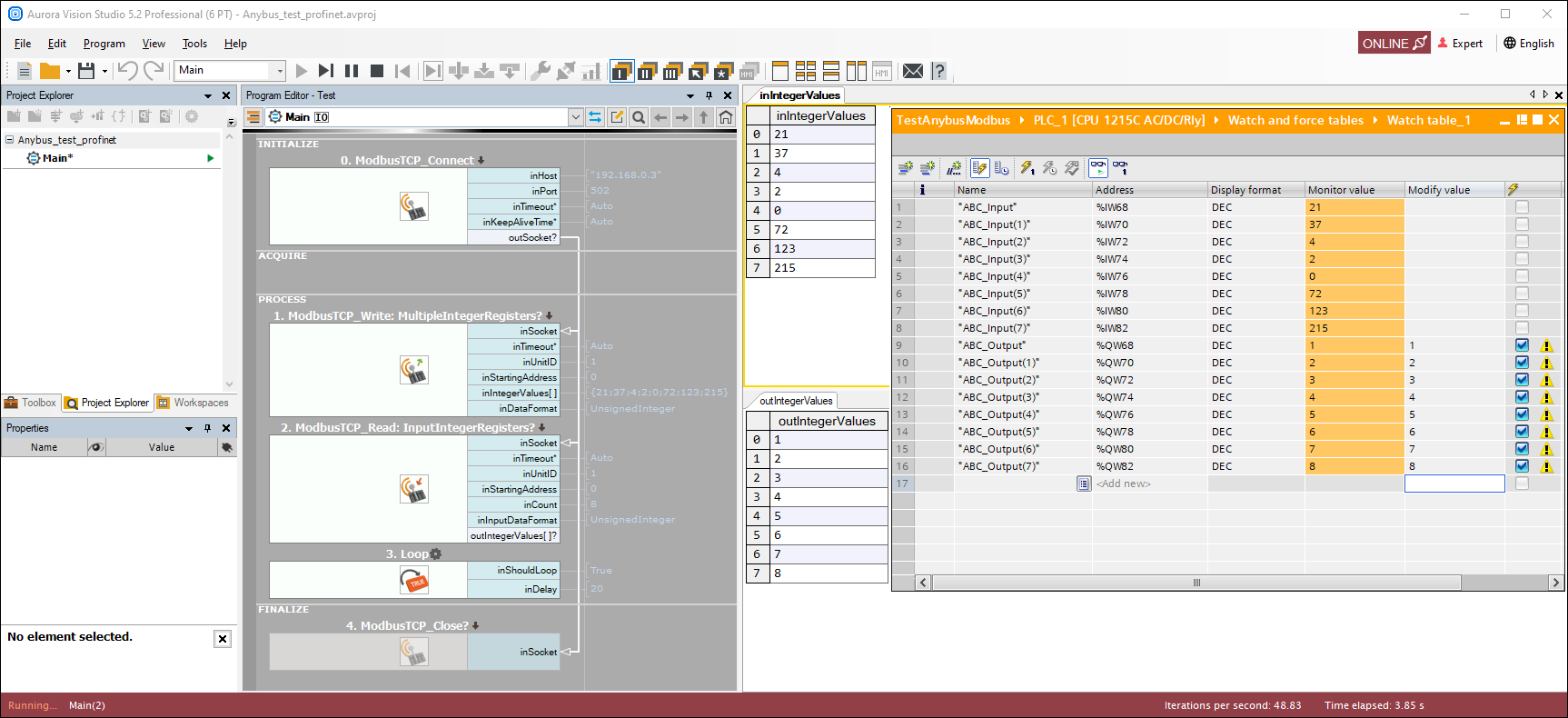Click the new file icon in toolbar
The height and width of the screenshot is (718, 1568).
[25, 71]
